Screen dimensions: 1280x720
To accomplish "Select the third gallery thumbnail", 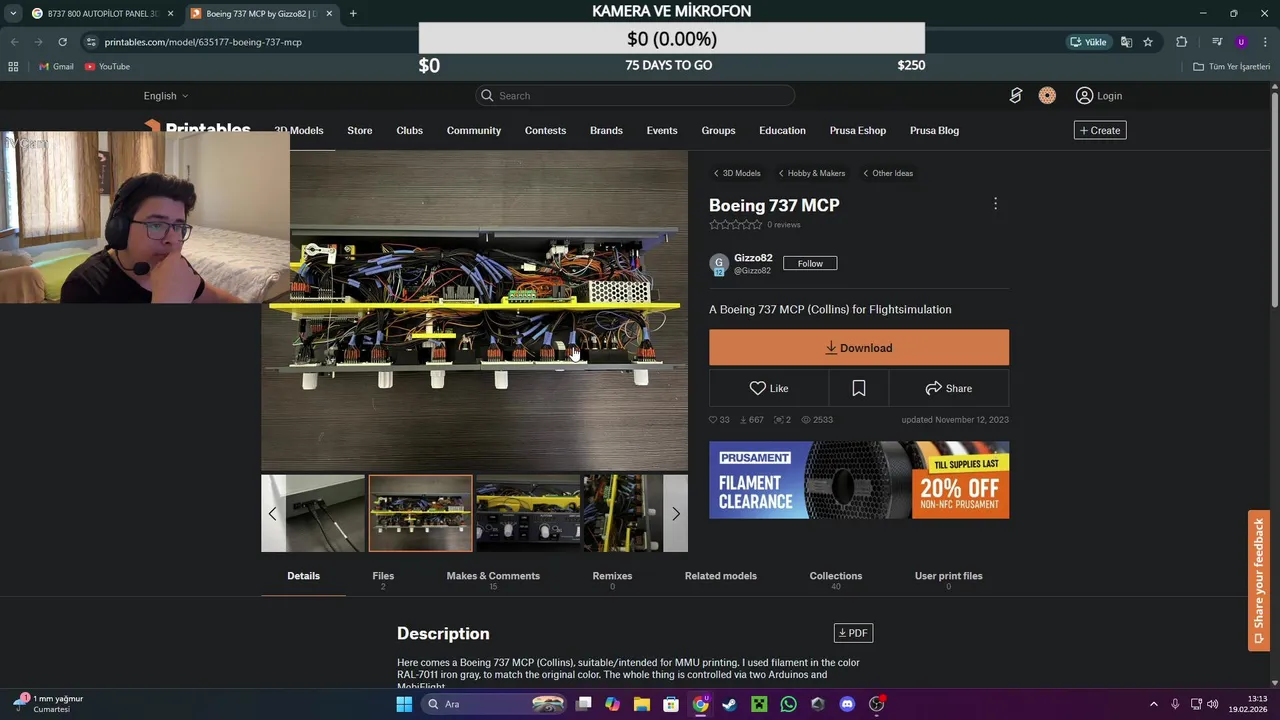I will 528,513.
